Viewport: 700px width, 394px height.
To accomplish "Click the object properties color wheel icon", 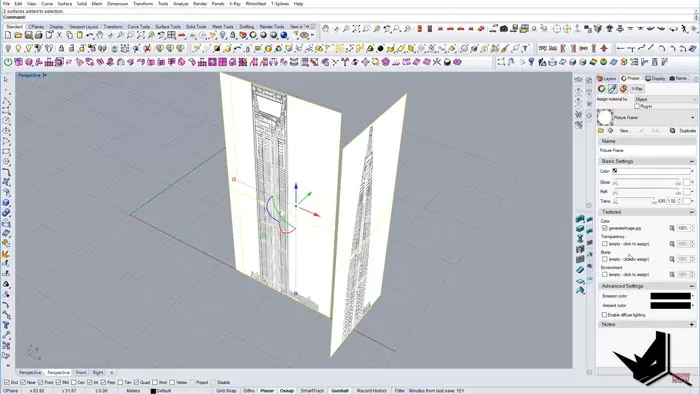I will [602, 89].
